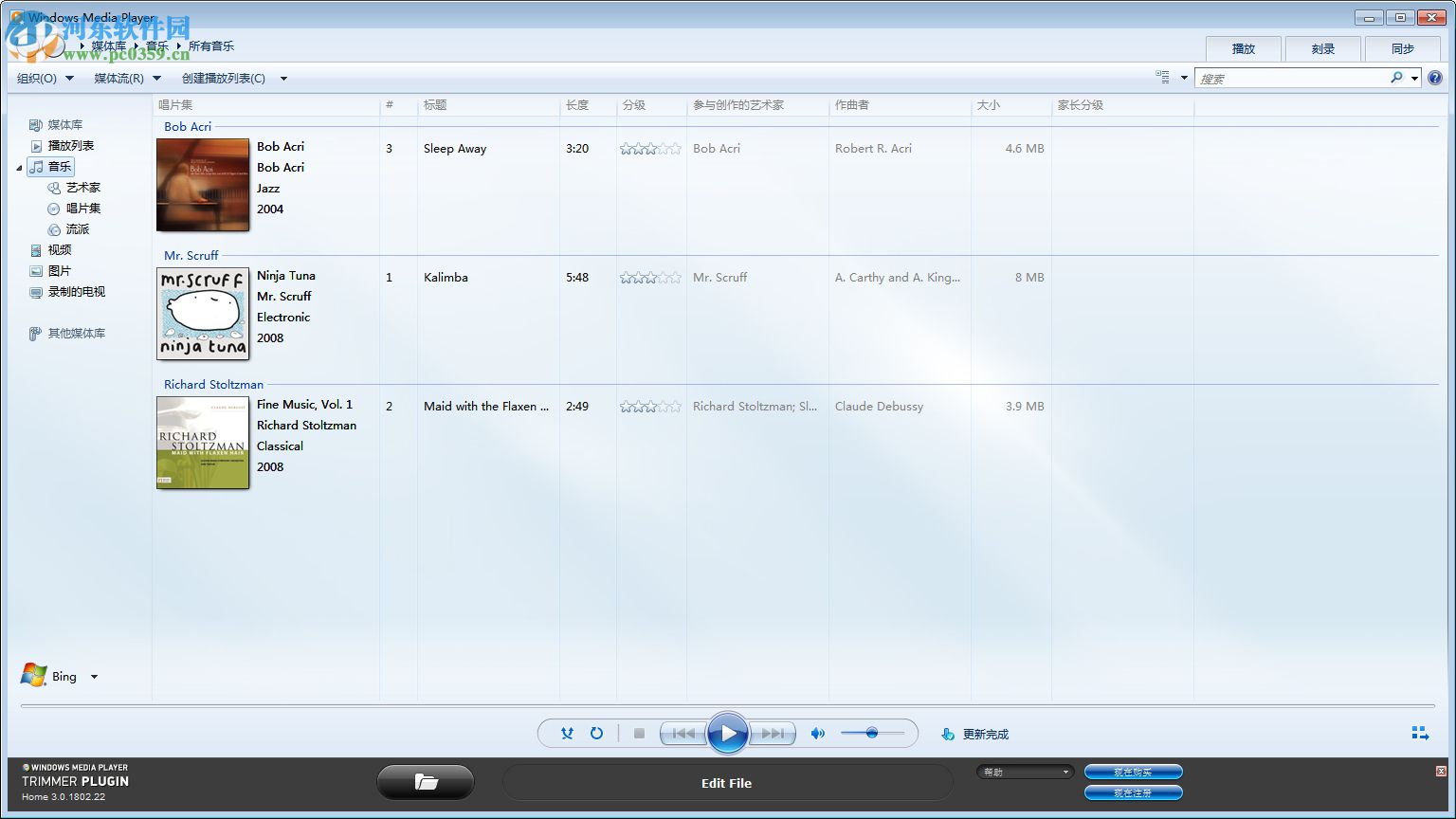Click the Play button
1456x819 pixels.
coord(728,733)
